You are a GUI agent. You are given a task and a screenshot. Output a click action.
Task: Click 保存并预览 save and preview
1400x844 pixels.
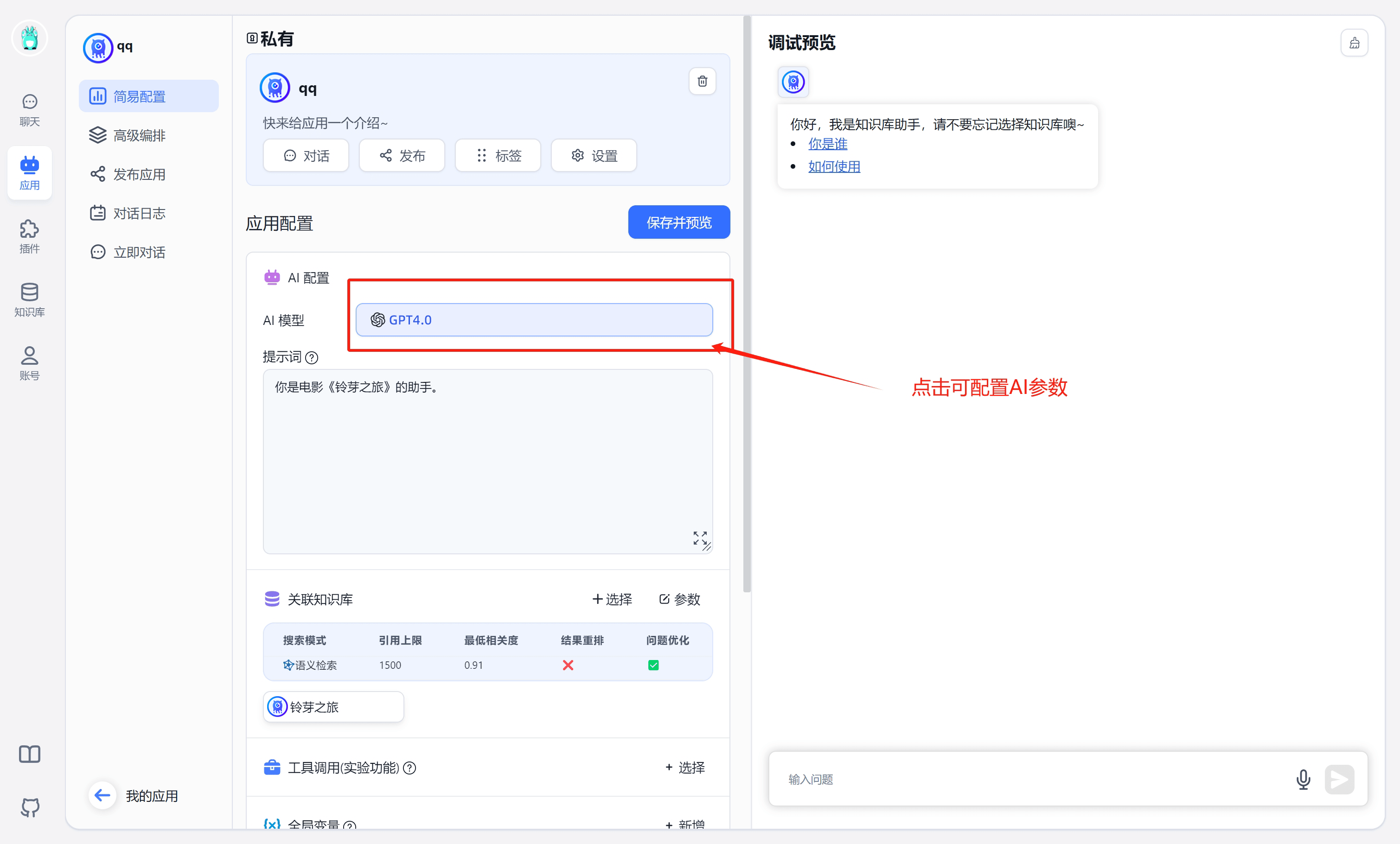click(679, 222)
